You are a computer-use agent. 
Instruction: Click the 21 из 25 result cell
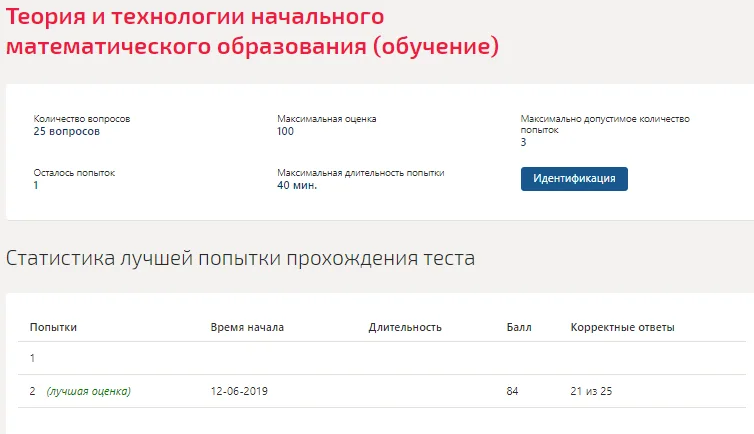click(591, 391)
